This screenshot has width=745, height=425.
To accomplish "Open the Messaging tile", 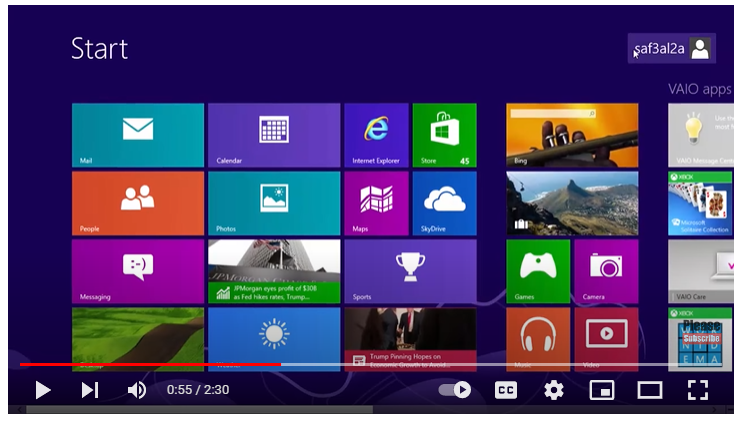I will (x=138, y=271).
